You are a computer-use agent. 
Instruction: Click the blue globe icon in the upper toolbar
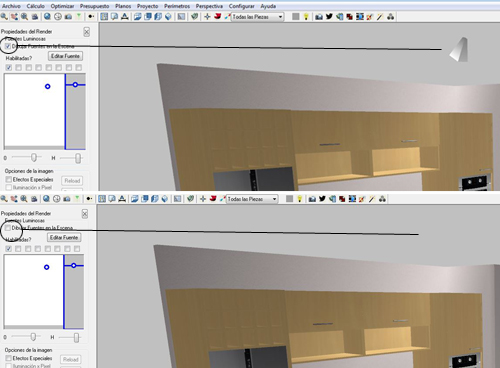pyautogui.click(x=47, y=16)
